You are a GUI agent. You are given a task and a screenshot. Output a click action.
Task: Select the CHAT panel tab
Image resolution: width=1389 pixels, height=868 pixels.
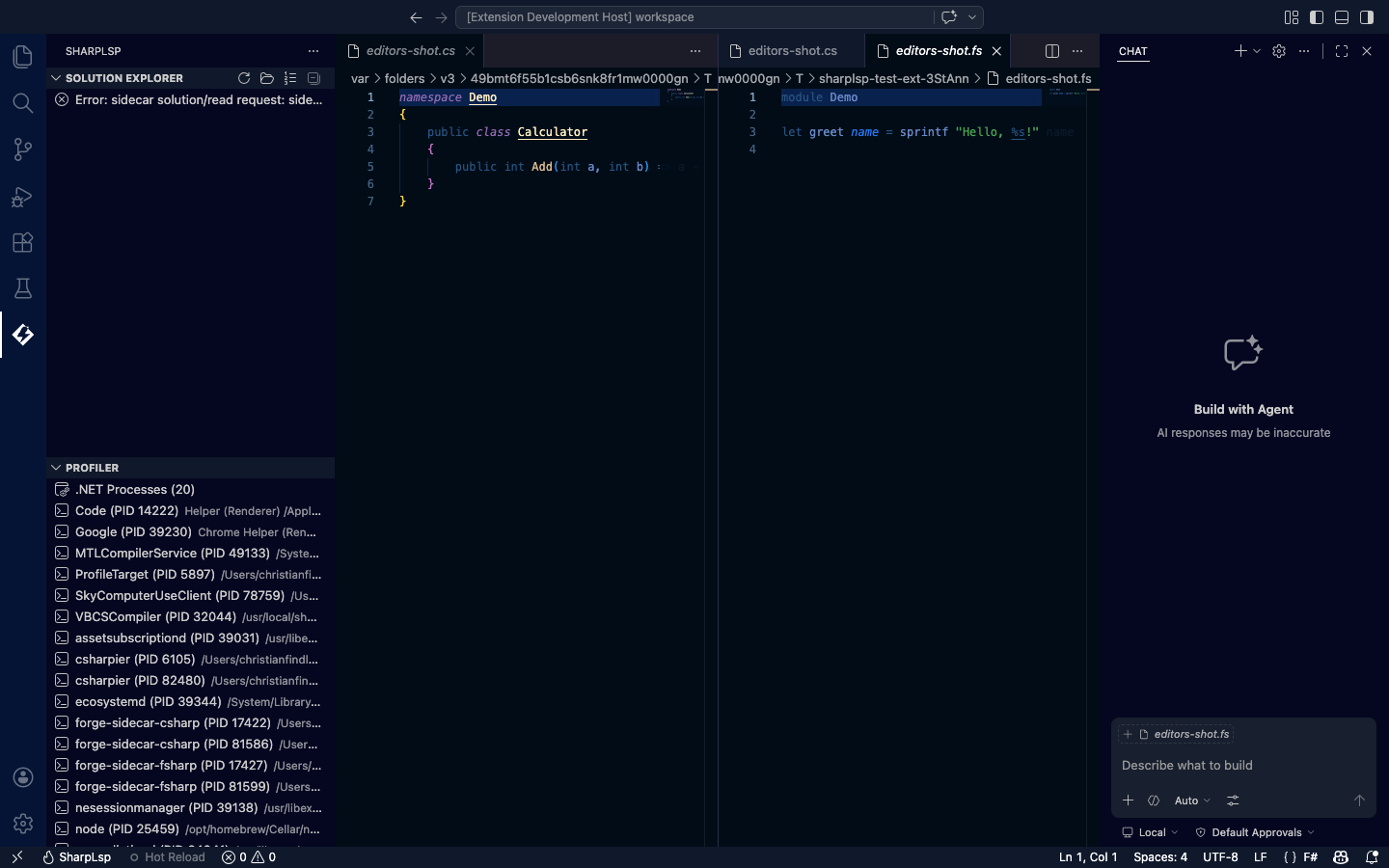(1133, 51)
